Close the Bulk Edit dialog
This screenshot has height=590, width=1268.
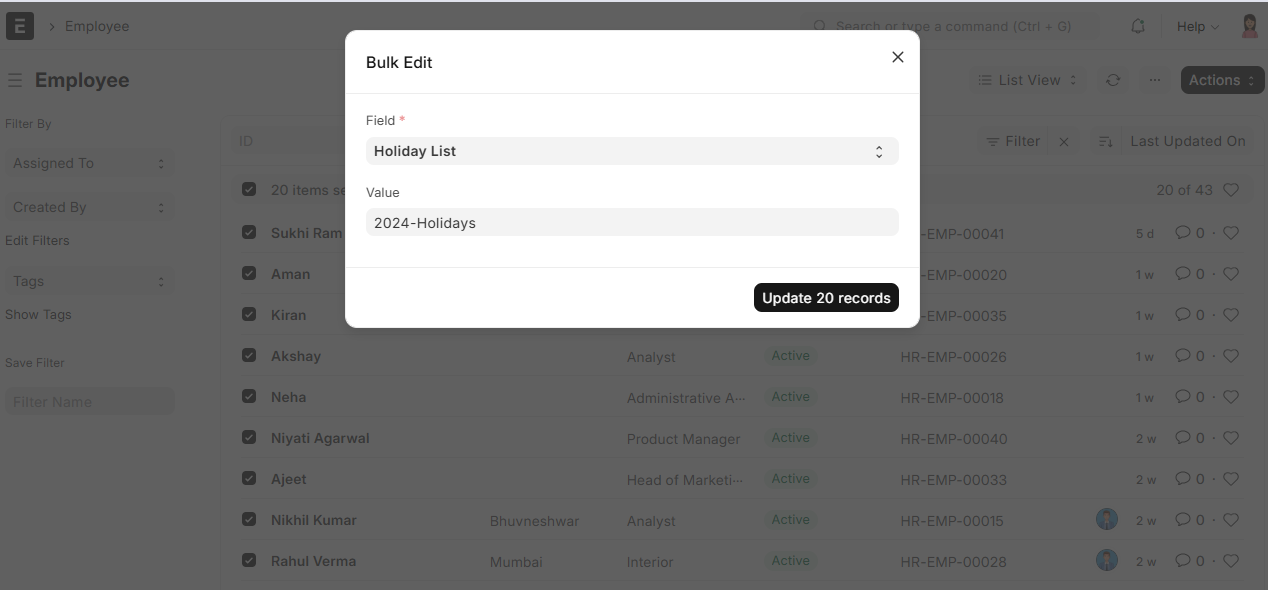897,57
